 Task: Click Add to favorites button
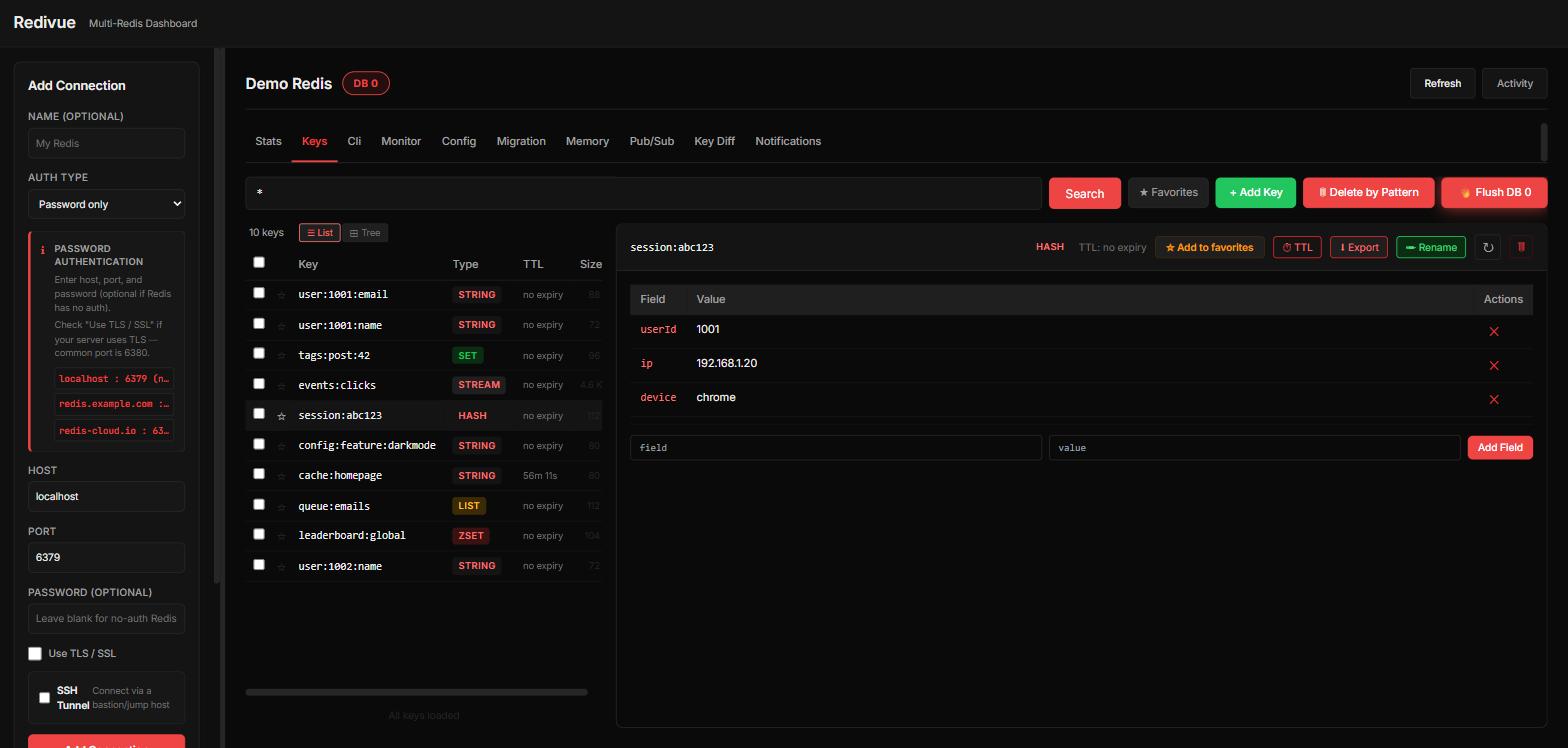point(1209,247)
